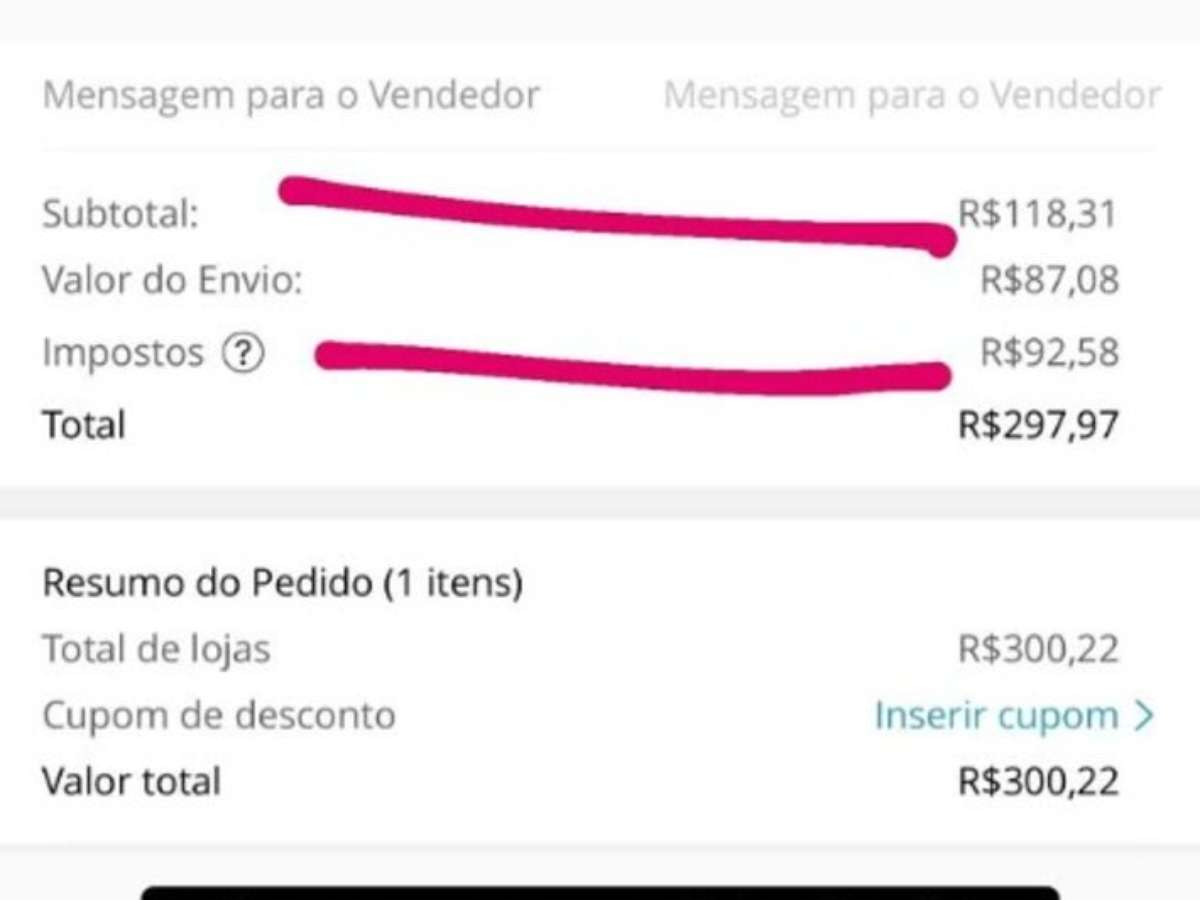This screenshot has height=900, width=1200.
Task: Select the Mensagem para o Vendedor label
Action: click(291, 96)
